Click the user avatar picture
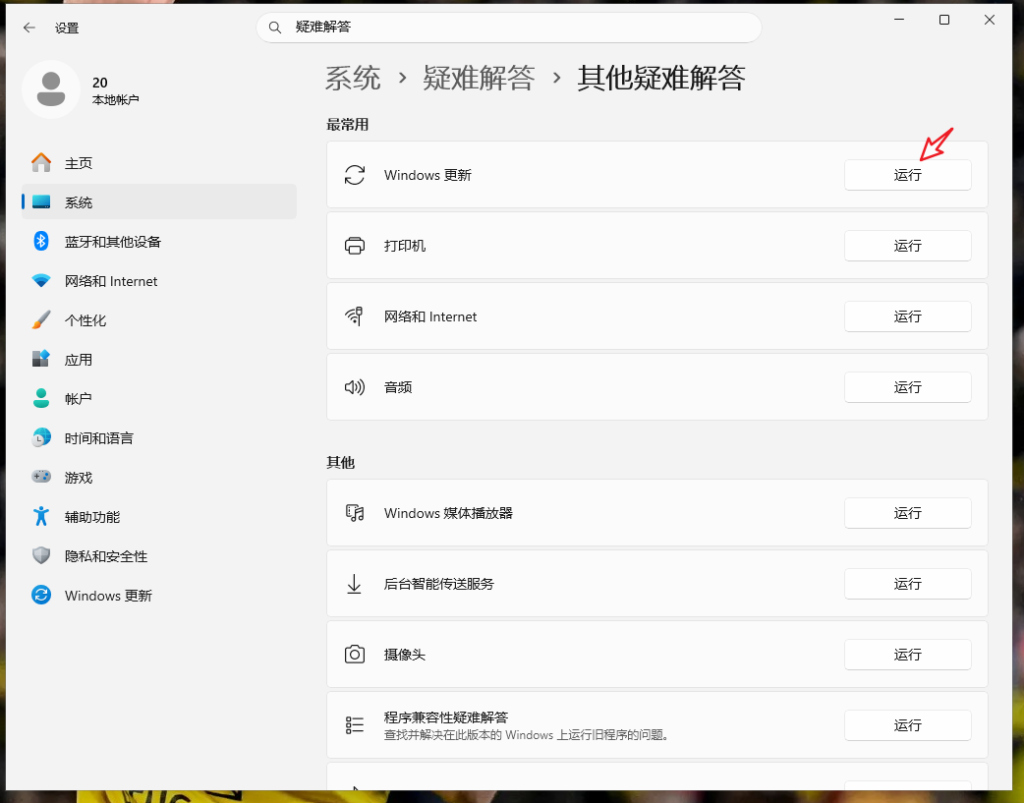Screen dimensions: 1024x803 [51, 89]
